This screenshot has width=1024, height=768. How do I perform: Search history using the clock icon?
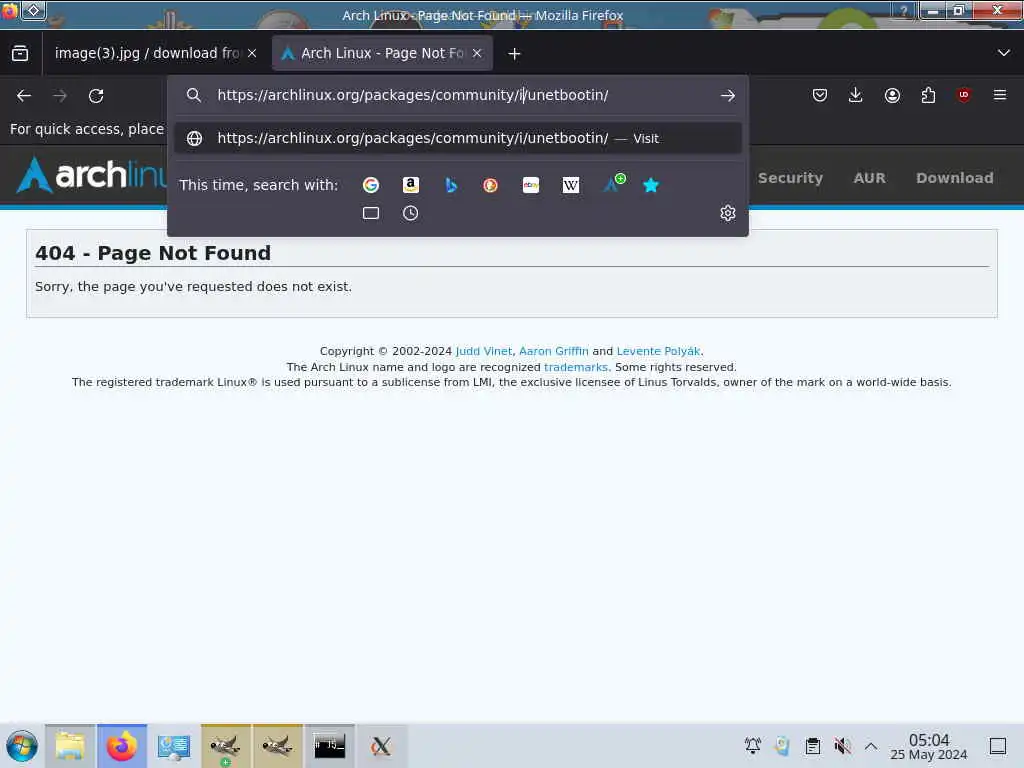pos(410,214)
